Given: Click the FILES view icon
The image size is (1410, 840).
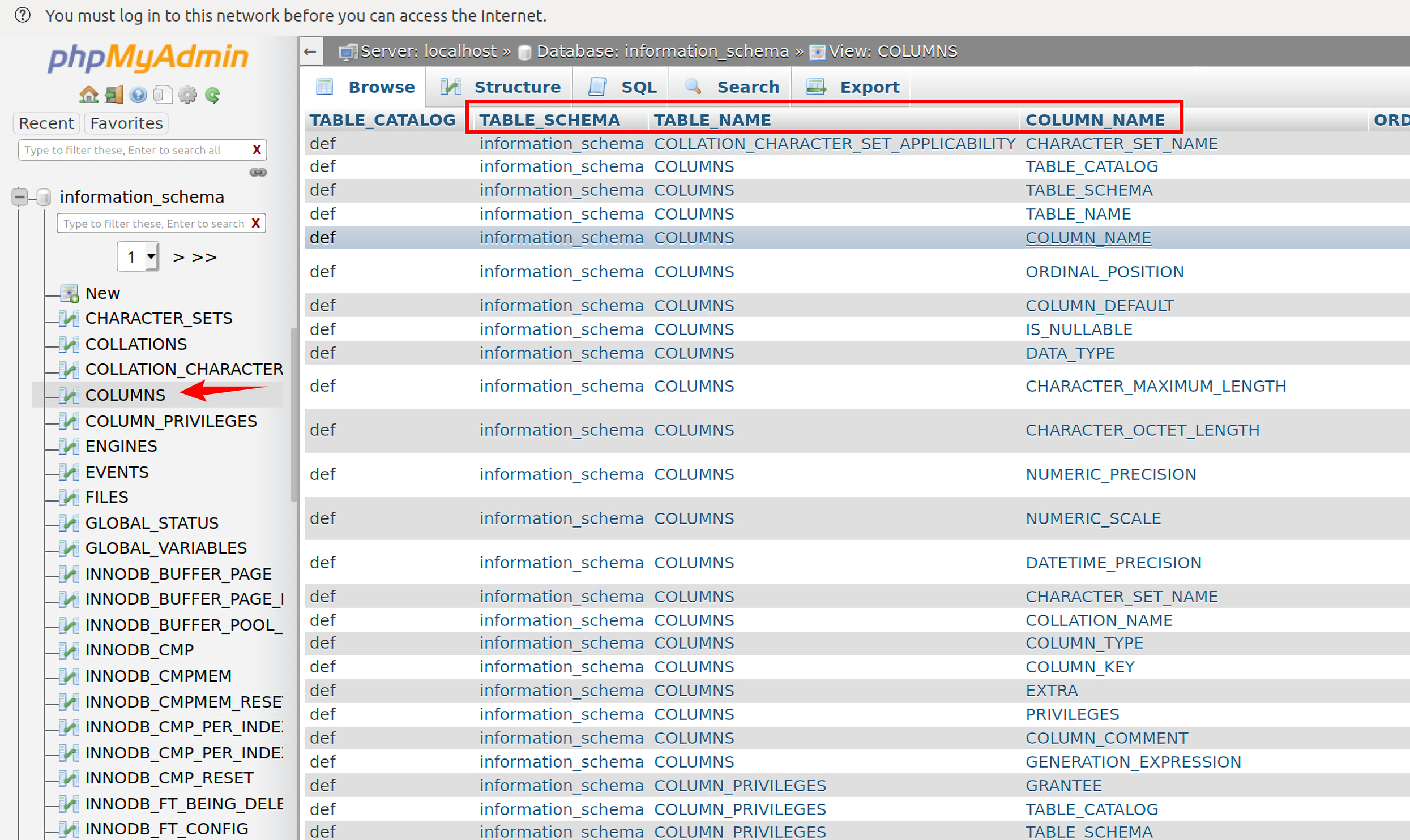Looking at the screenshot, I should [x=69, y=498].
